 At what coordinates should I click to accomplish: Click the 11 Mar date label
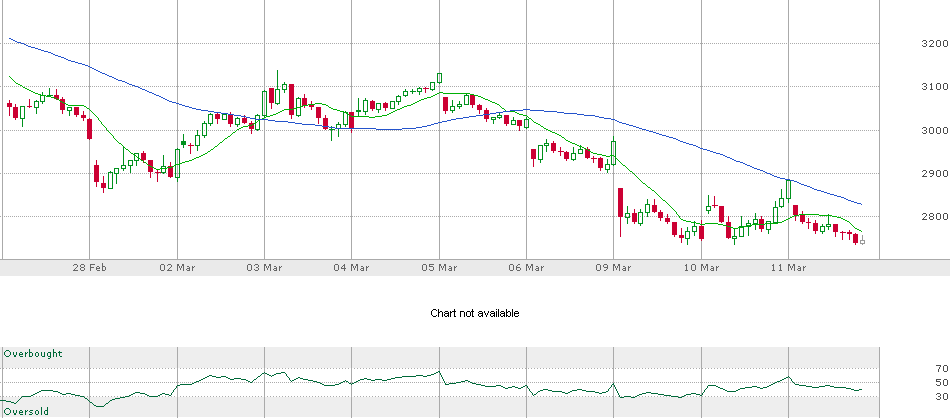coord(788,268)
